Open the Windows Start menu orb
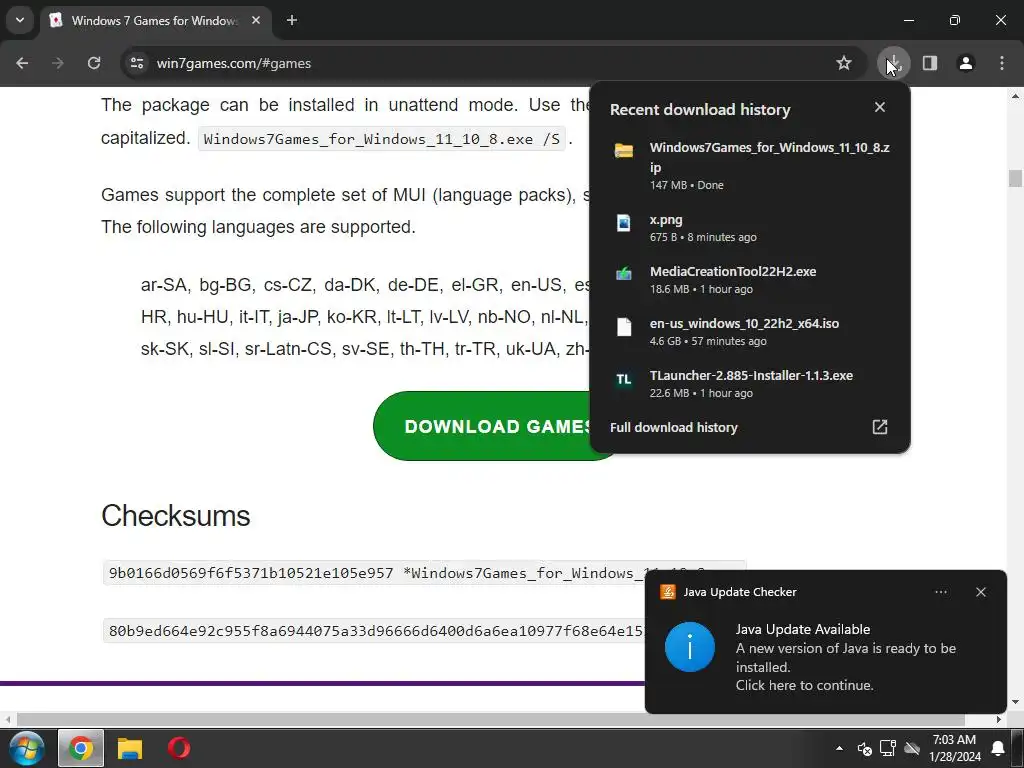This screenshot has width=1024, height=768. [x=26, y=748]
